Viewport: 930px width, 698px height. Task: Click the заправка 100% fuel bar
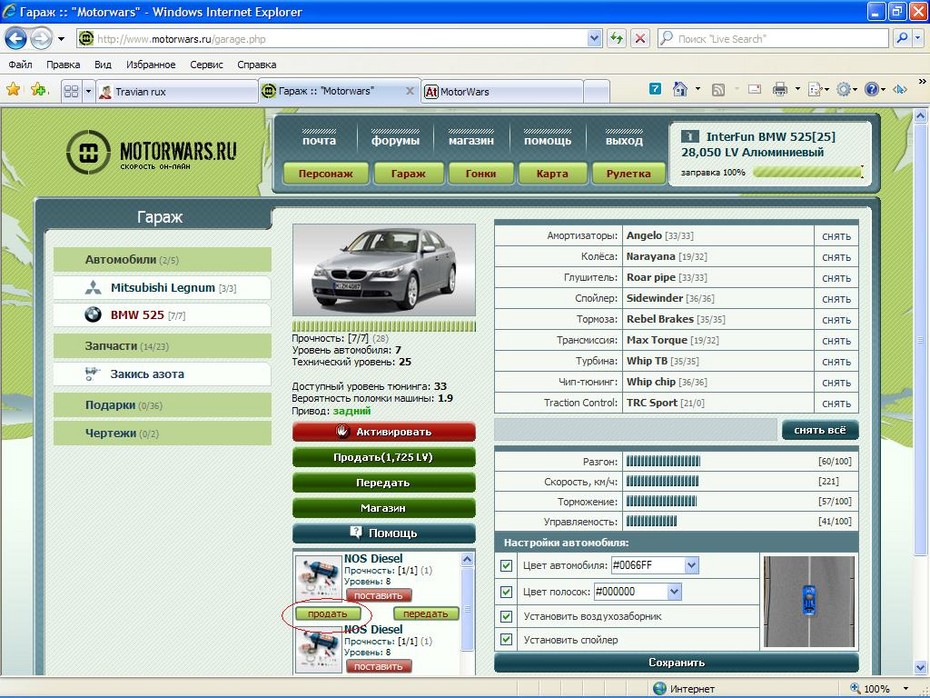pyautogui.click(x=808, y=173)
